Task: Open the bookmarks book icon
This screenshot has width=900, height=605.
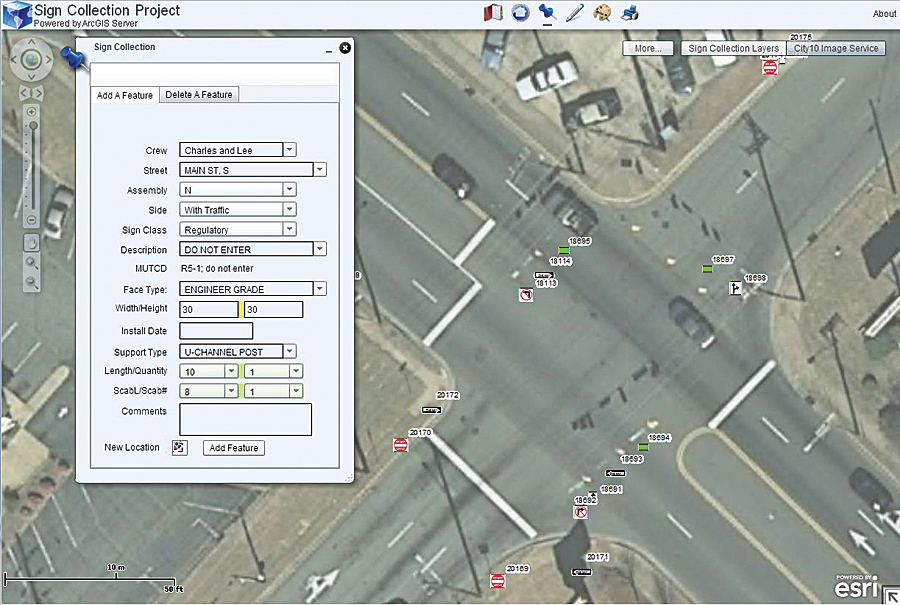Action: coord(492,13)
